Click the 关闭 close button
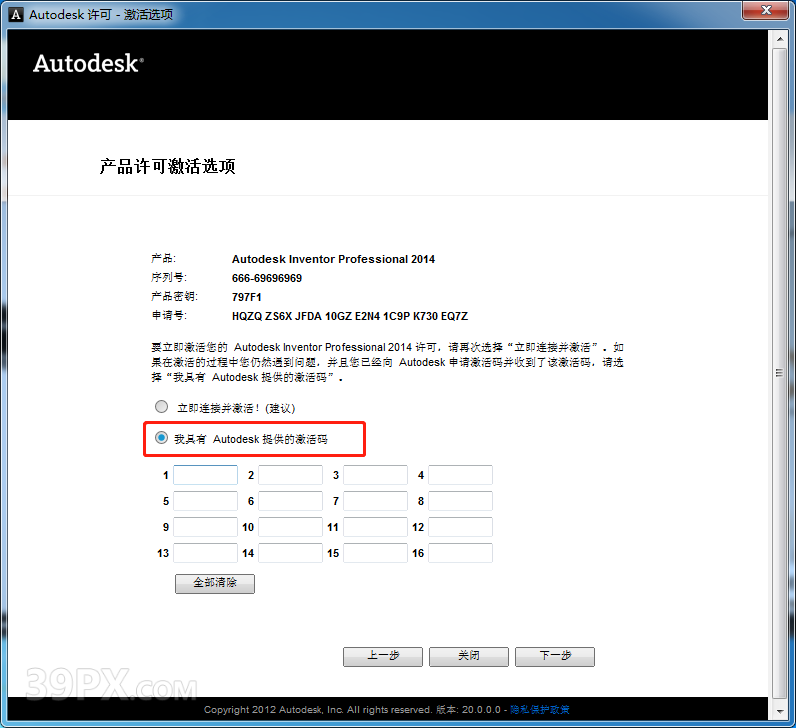The width and height of the screenshot is (796, 728). [x=469, y=656]
